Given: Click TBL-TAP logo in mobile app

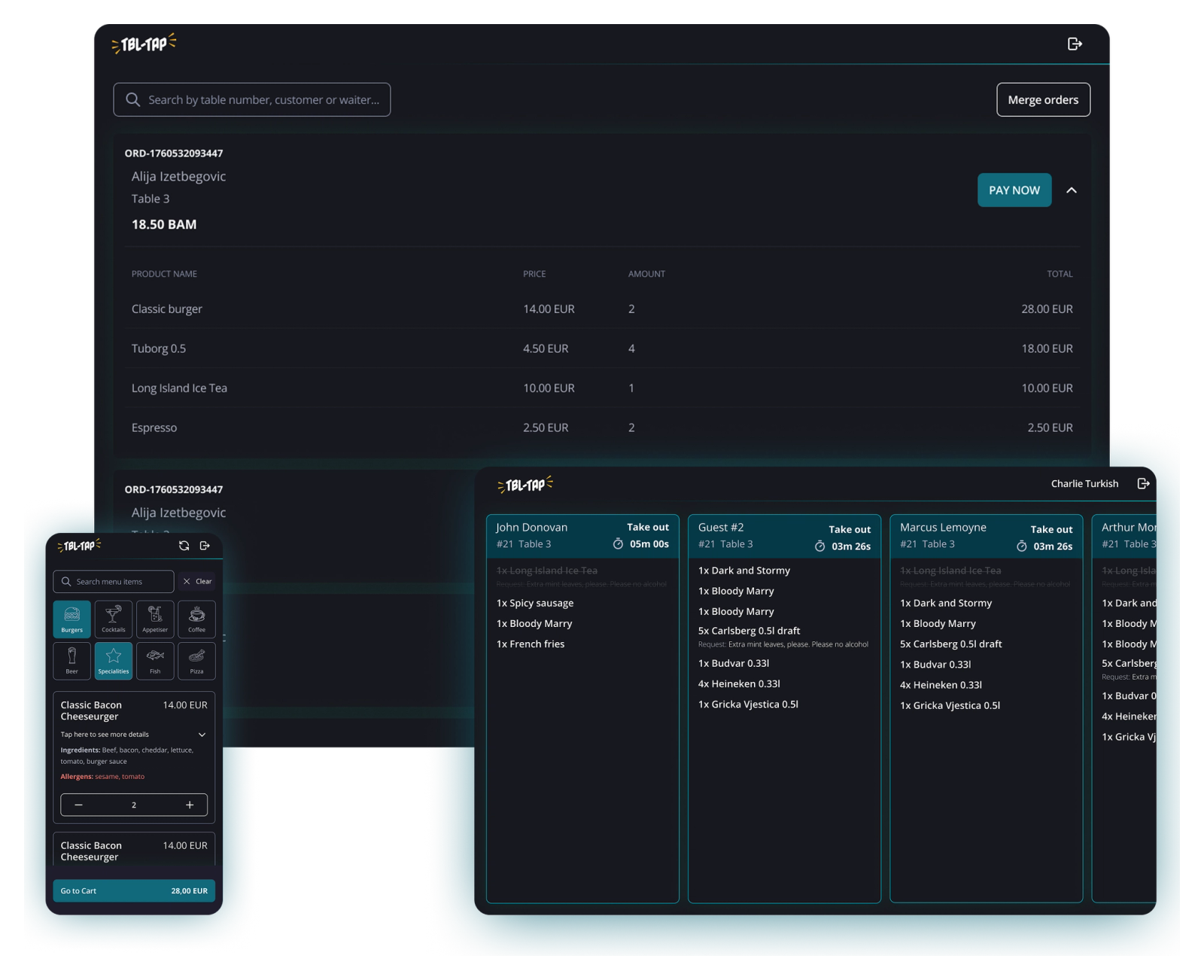Looking at the screenshot, I should [79, 546].
